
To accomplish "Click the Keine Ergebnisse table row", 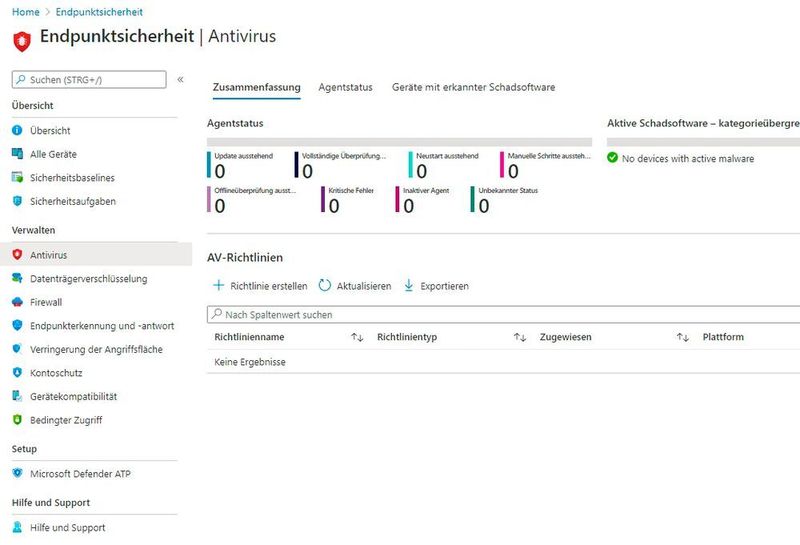I will tap(504, 362).
